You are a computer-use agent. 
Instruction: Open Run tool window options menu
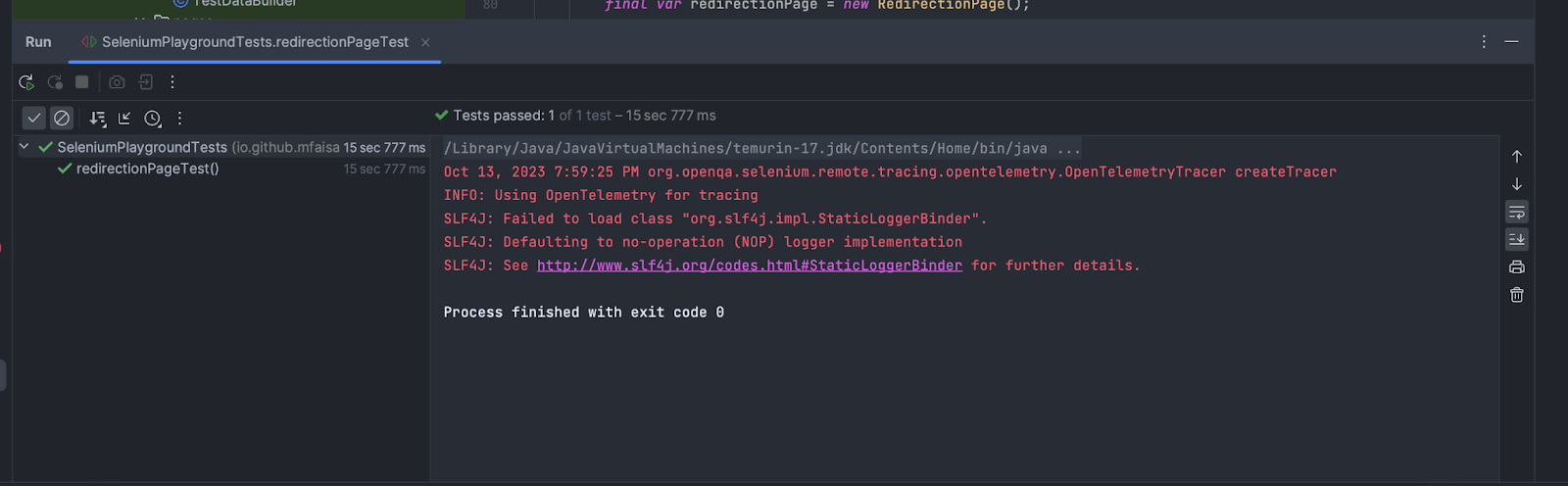point(1484,42)
